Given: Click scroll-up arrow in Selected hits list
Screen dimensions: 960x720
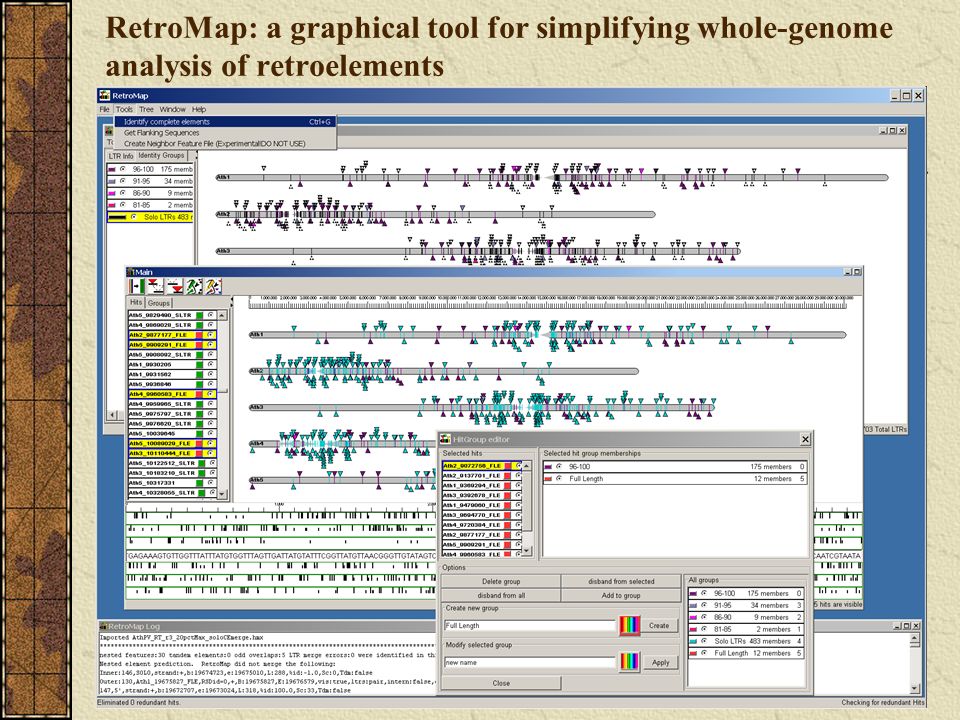Looking at the screenshot, I should pos(527,467).
